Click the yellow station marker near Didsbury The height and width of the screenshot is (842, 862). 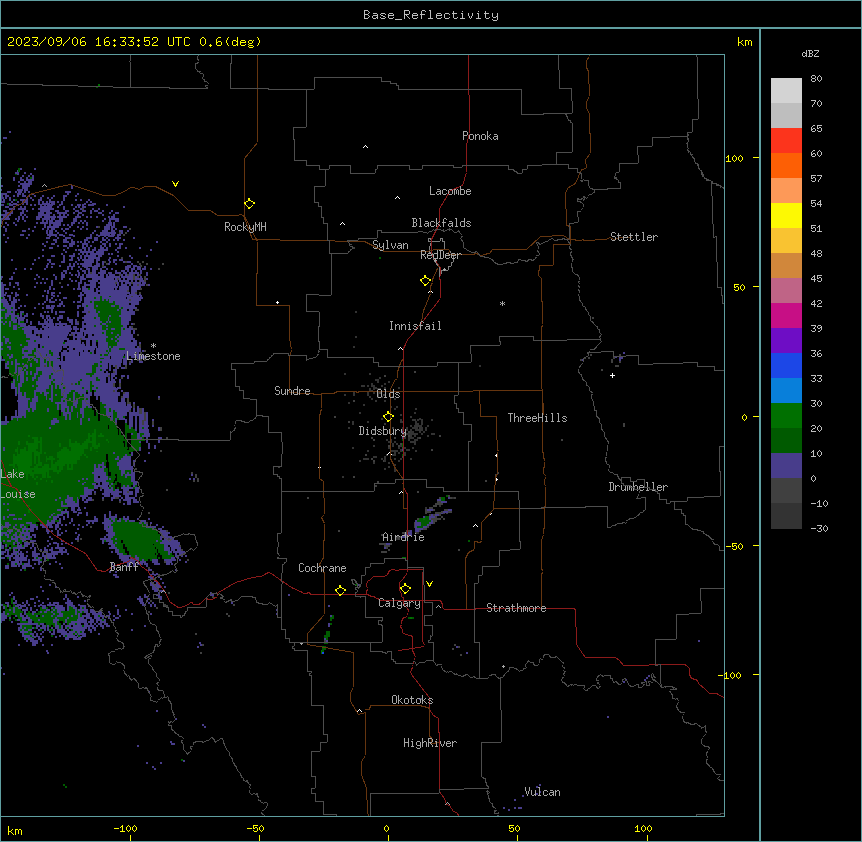[389, 417]
